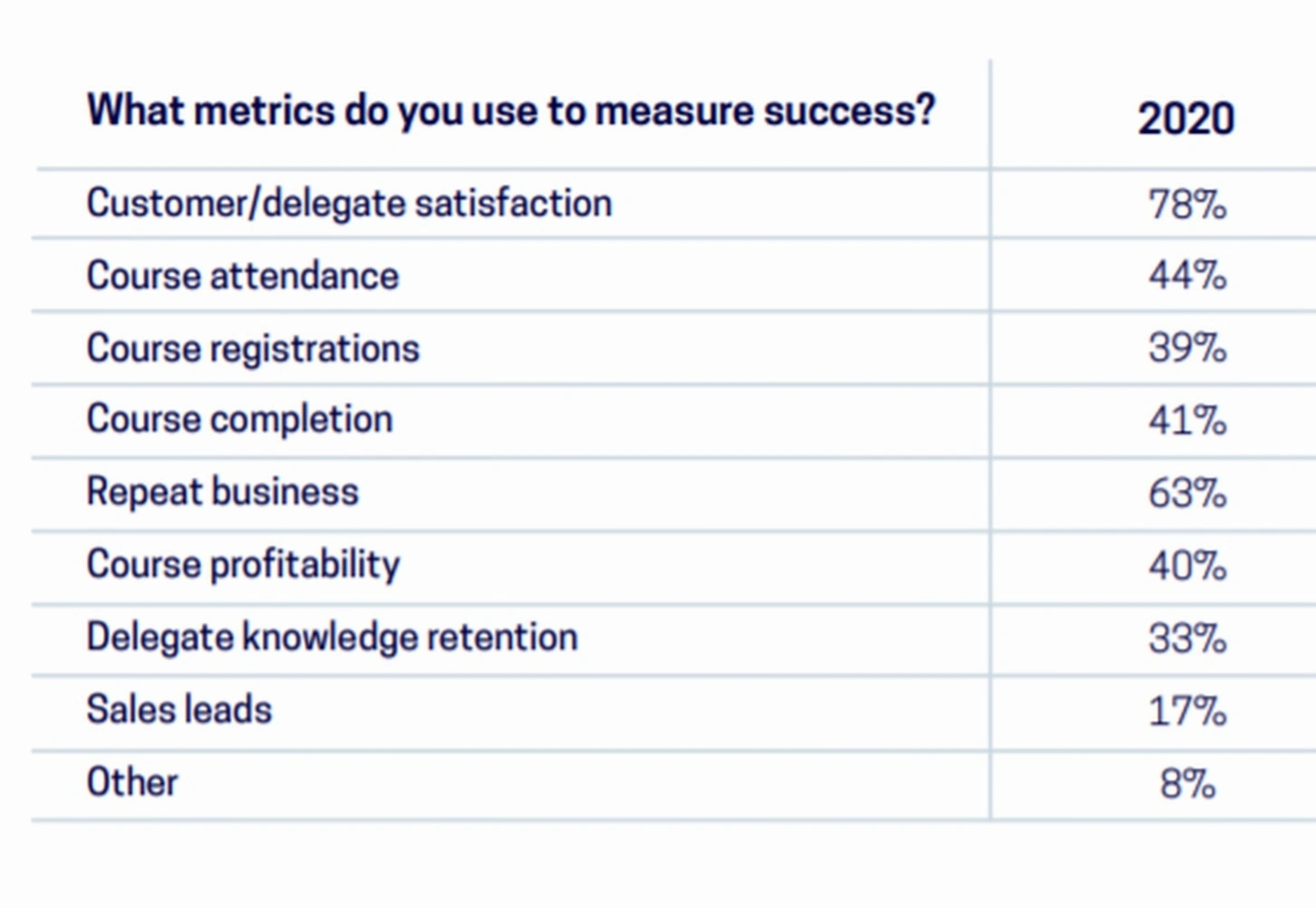Click the 'What metrics do you use' header
This screenshot has height=908, width=1316.
(510, 111)
